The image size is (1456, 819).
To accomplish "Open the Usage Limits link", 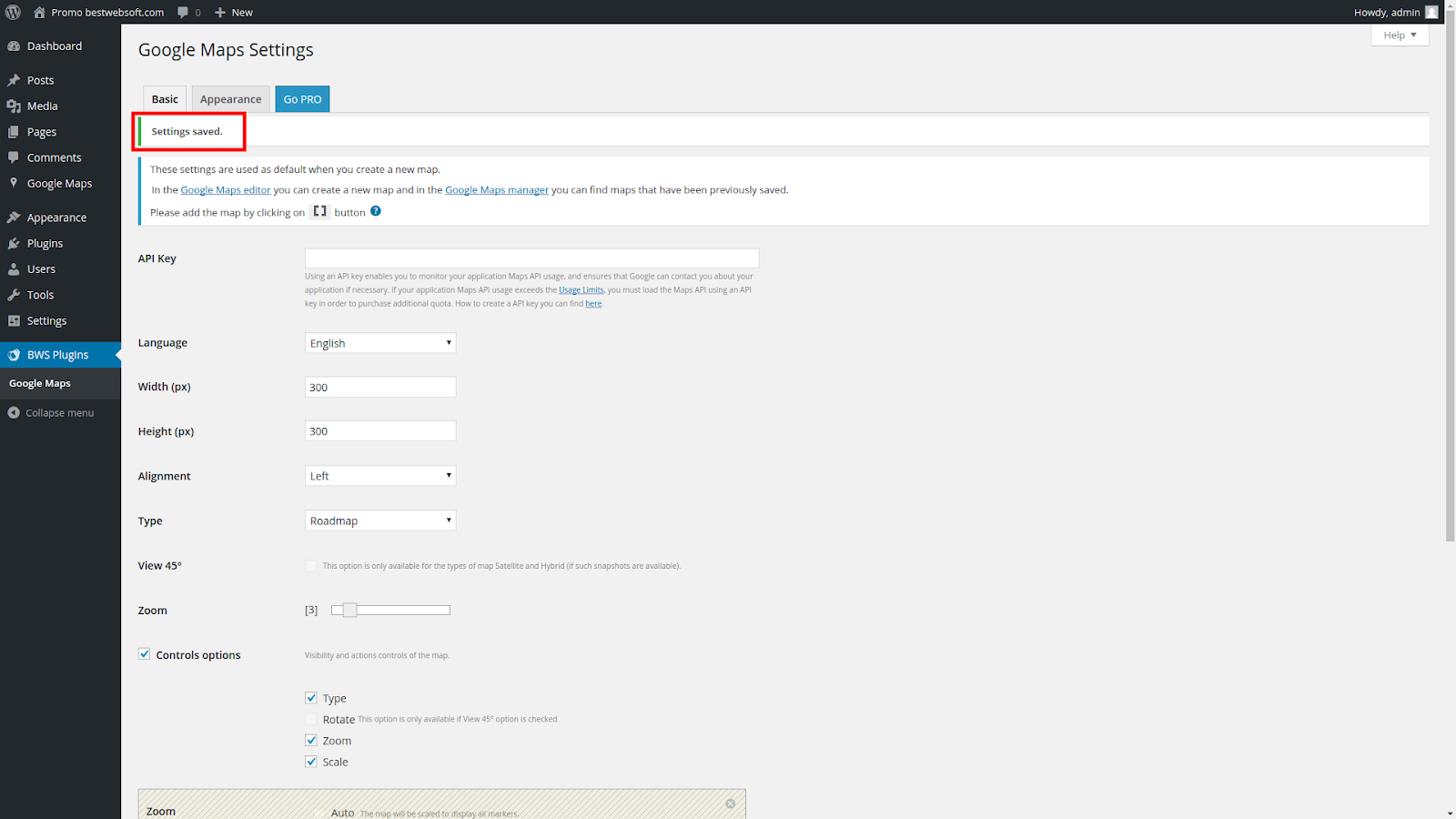I will (581, 290).
